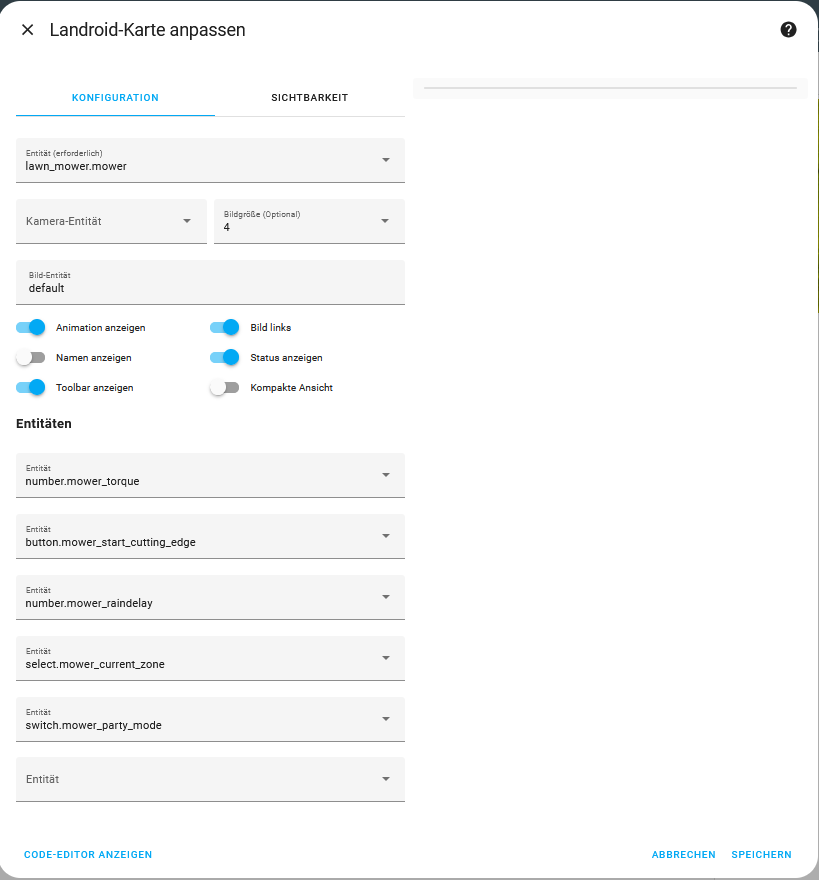
Task: Toggle the Status anzeigen switch
Action: click(225, 357)
